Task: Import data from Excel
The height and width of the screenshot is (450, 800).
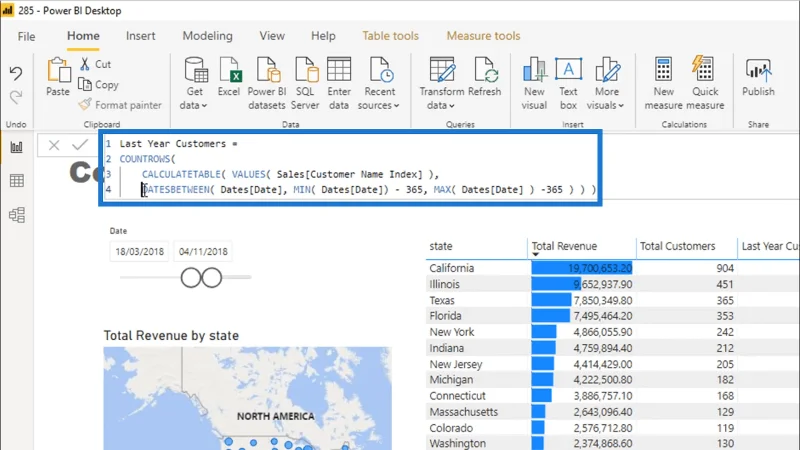Action: (x=229, y=78)
